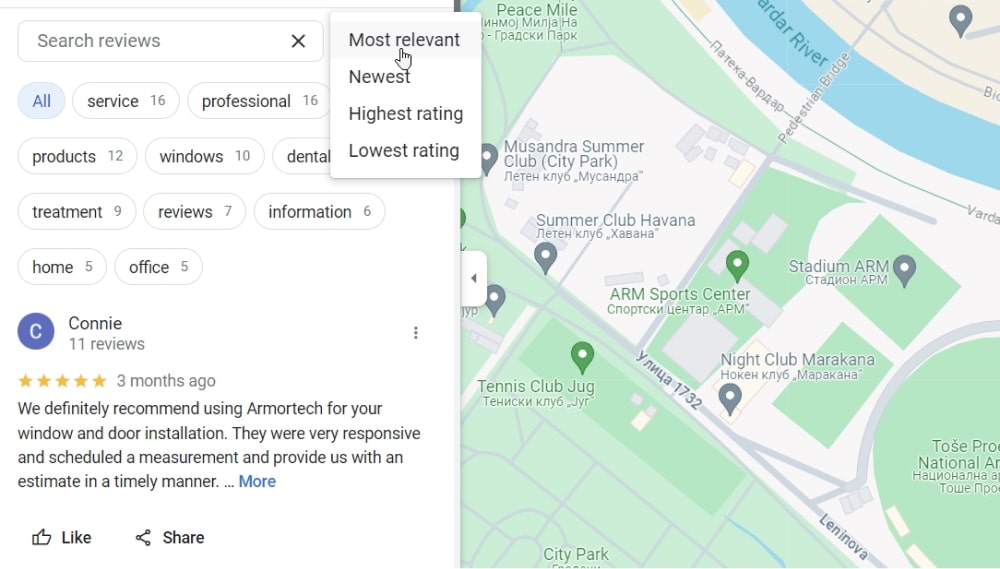Expand review text with More link
The width and height of the screenshot is (1000, 569).
257,481
